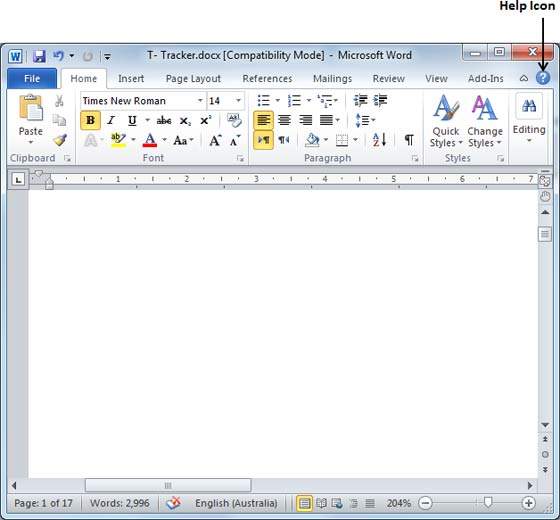Screen dimensions: 560x520
Task: Toggle Show/Hide paragraph marks
Action: (409, 140)
